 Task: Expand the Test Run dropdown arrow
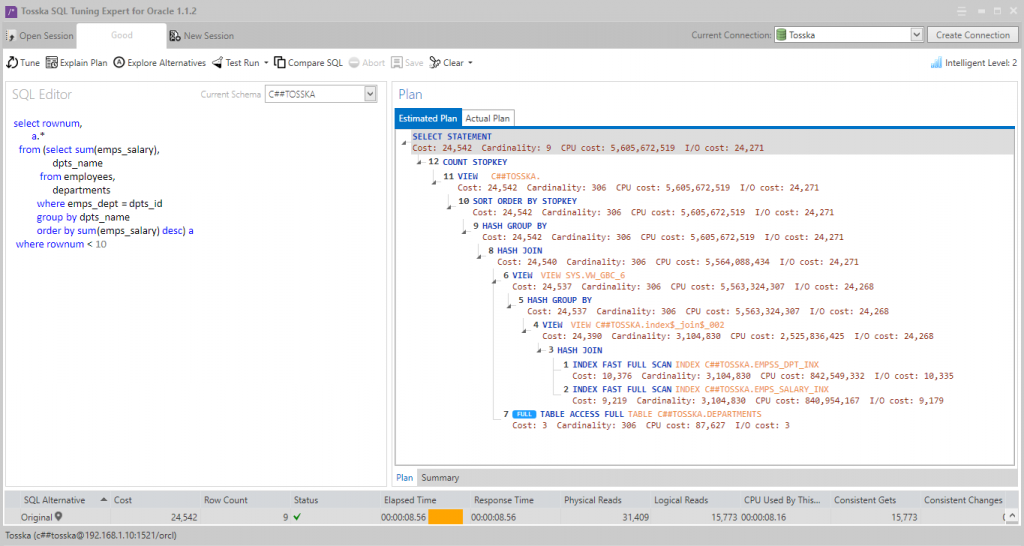(x=266, y=63)
